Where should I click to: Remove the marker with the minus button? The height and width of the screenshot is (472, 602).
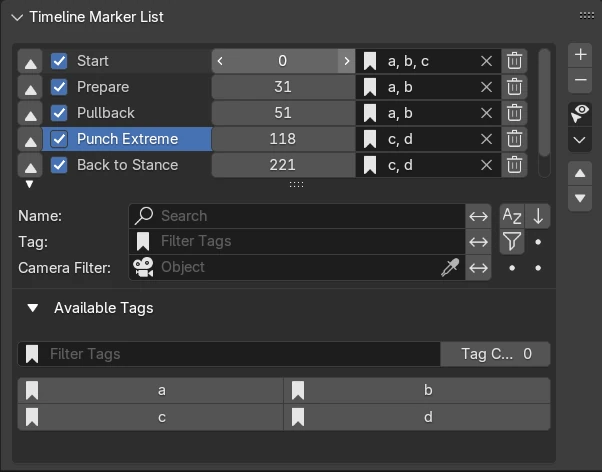580,80
